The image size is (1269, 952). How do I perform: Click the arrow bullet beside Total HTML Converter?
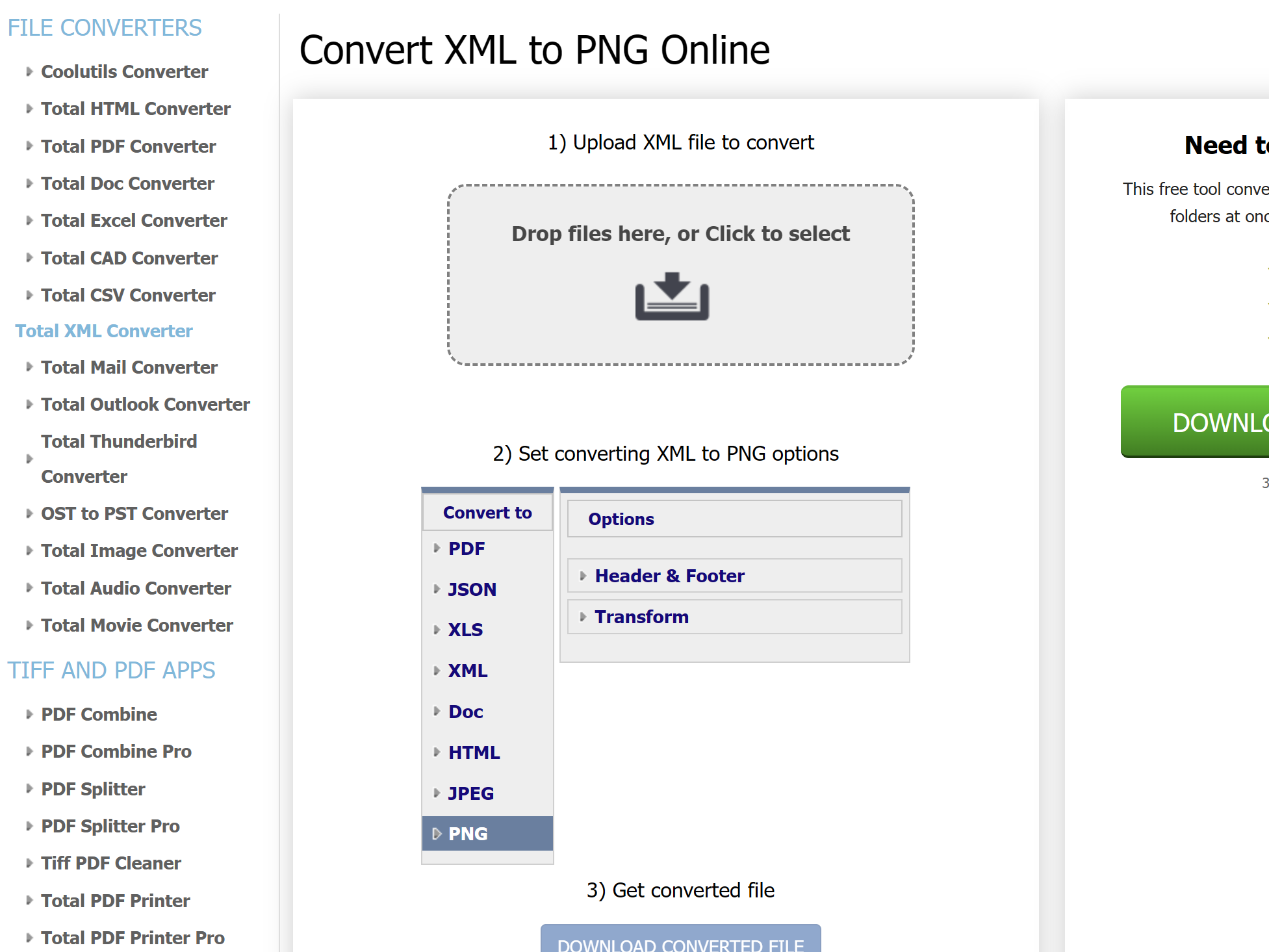(x=29, y=109)
